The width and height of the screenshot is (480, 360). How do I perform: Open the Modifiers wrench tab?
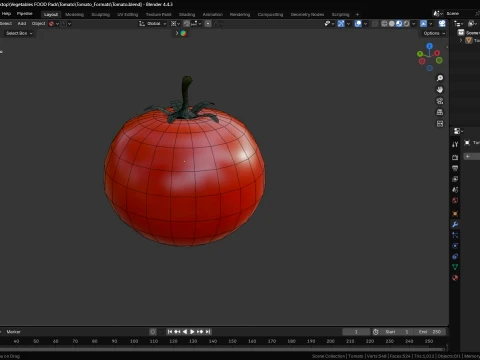(455, 224)
